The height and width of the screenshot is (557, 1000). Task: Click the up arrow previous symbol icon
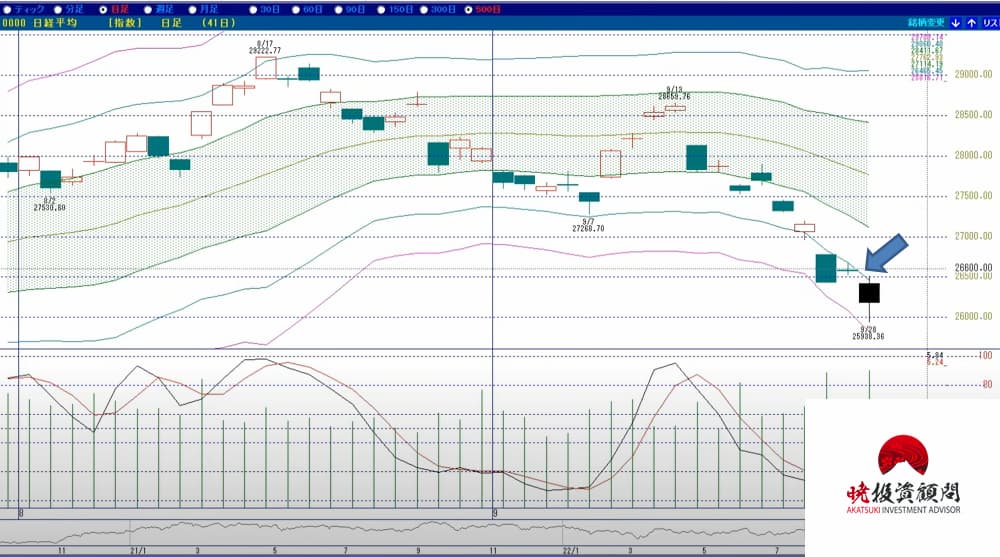click(x=971, y=22)
